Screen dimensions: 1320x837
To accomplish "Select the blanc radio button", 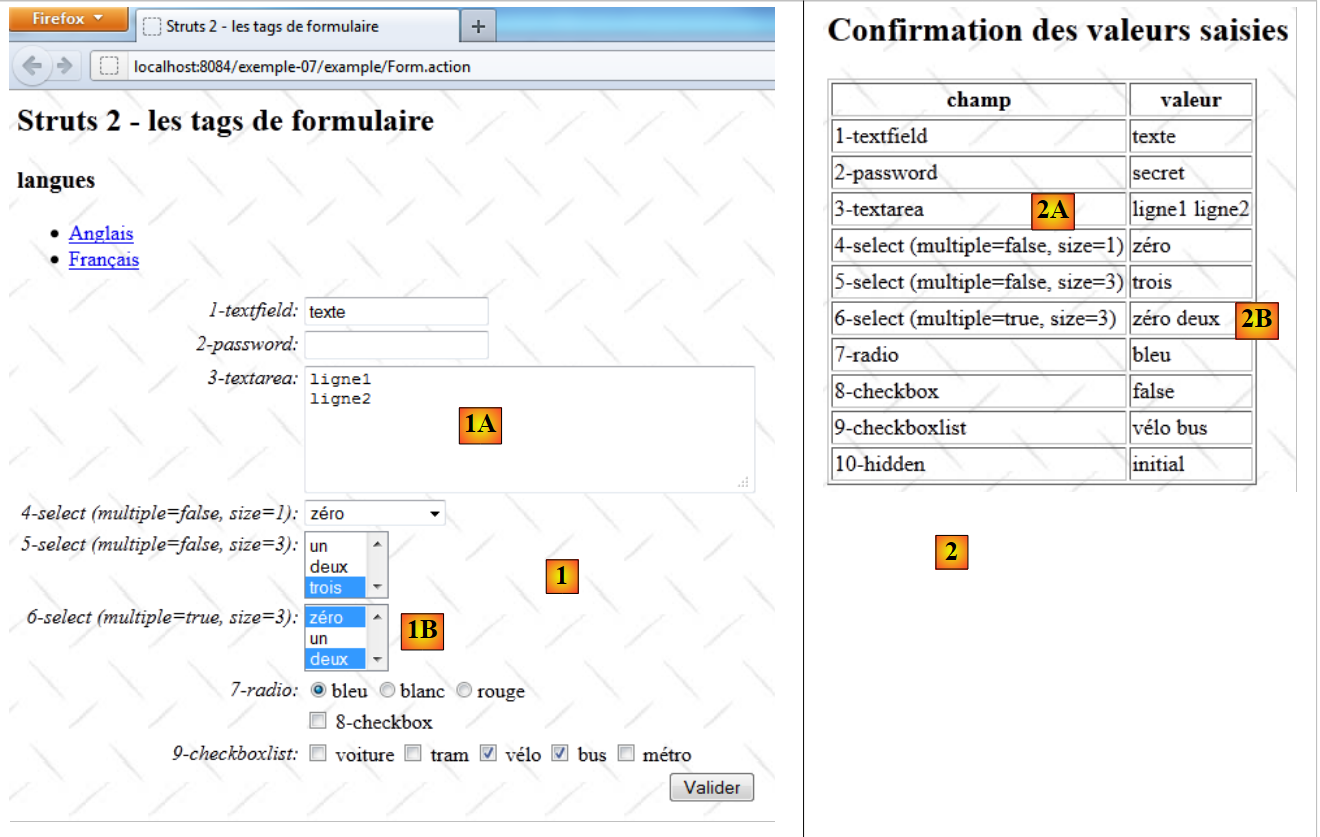I will pos(387,690).
